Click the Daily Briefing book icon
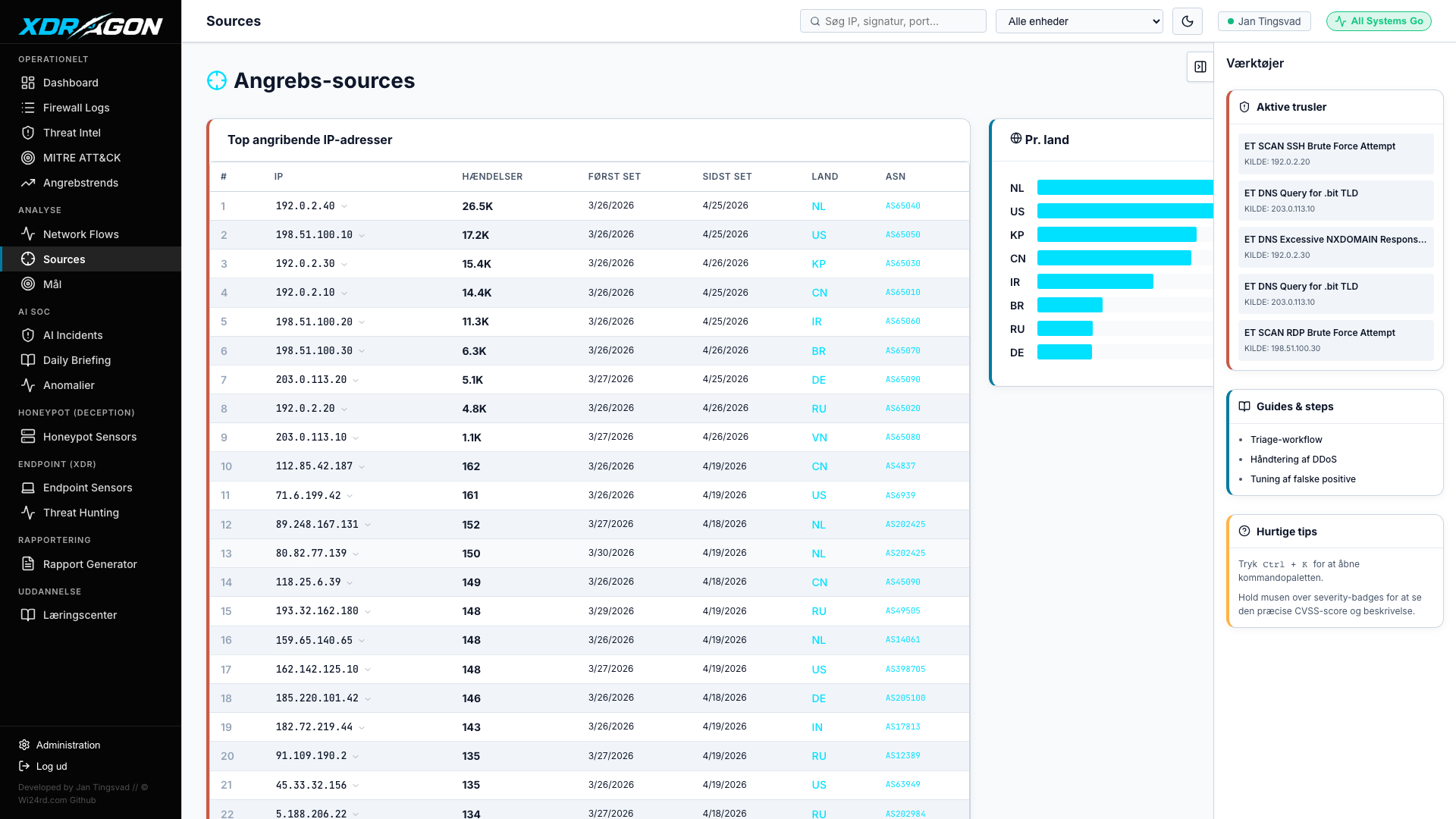This screenshot has width=1456, height=819. coord(28,360)
